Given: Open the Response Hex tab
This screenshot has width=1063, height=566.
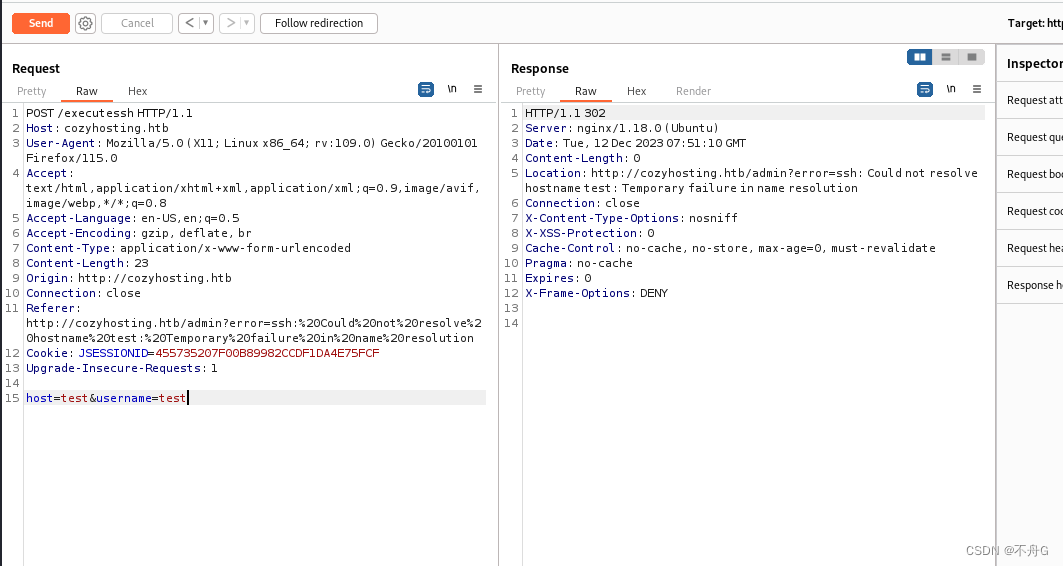Looking at the screenshot, I should point(637,91).
